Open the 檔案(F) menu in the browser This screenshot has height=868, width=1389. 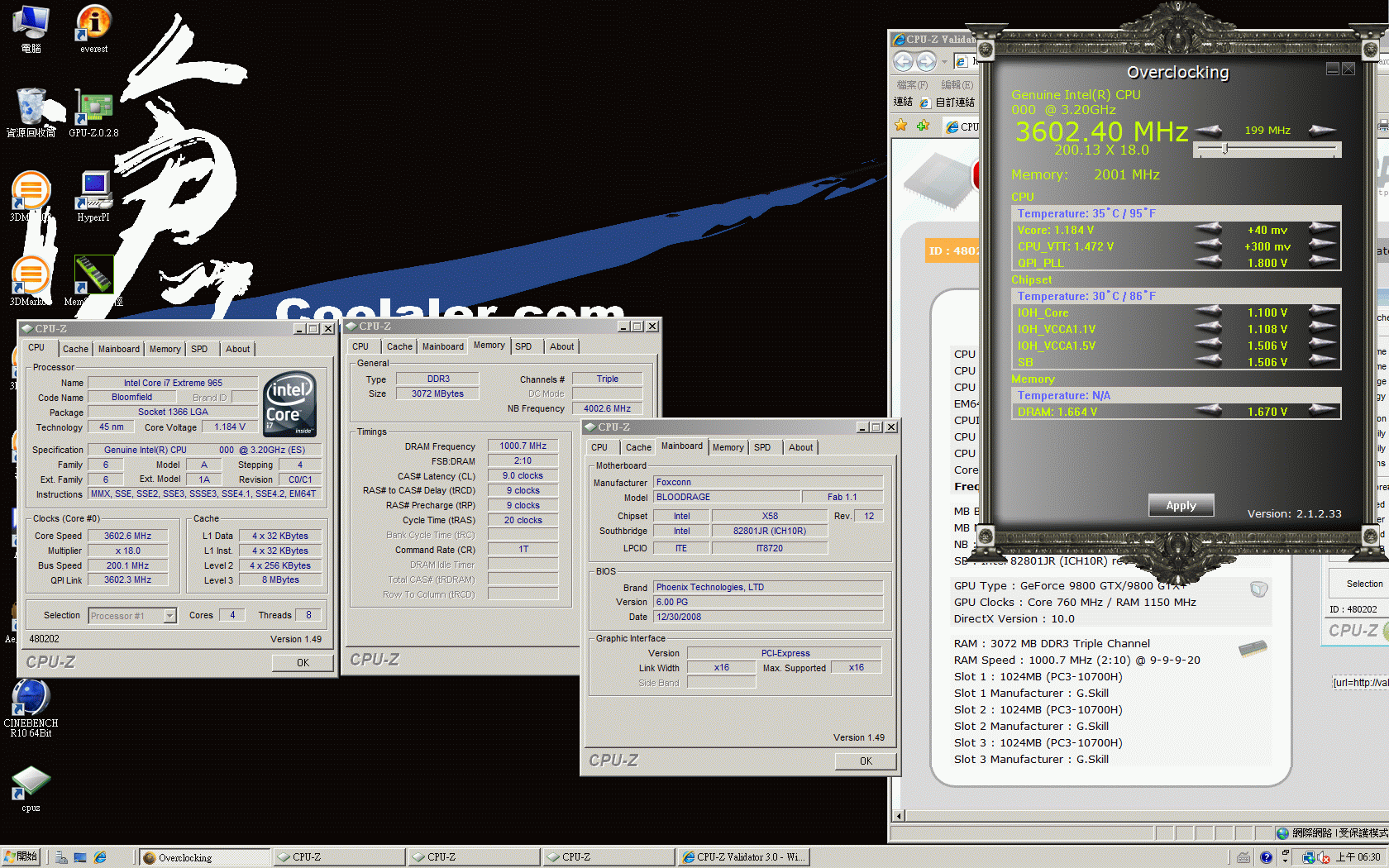coord(912,84)
